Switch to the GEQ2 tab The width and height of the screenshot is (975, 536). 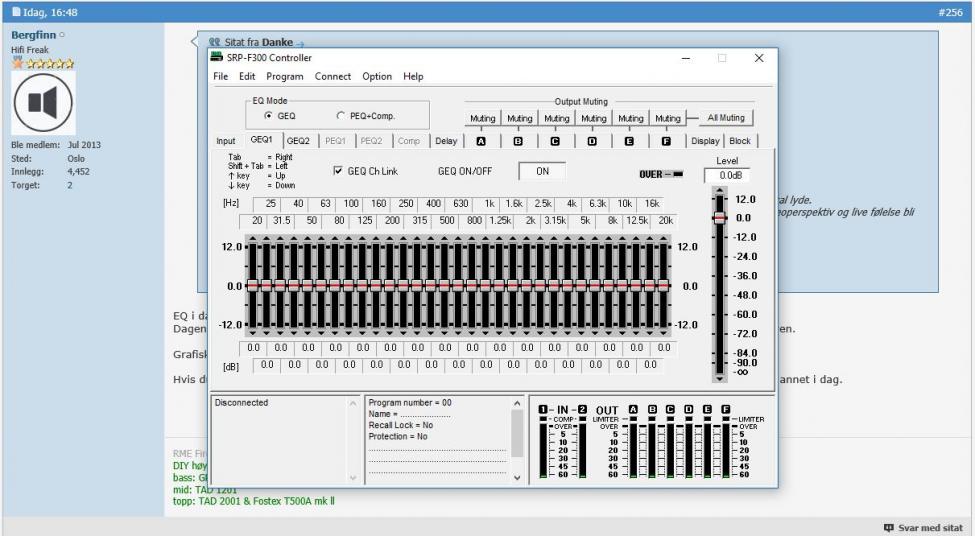pos(298,141)
